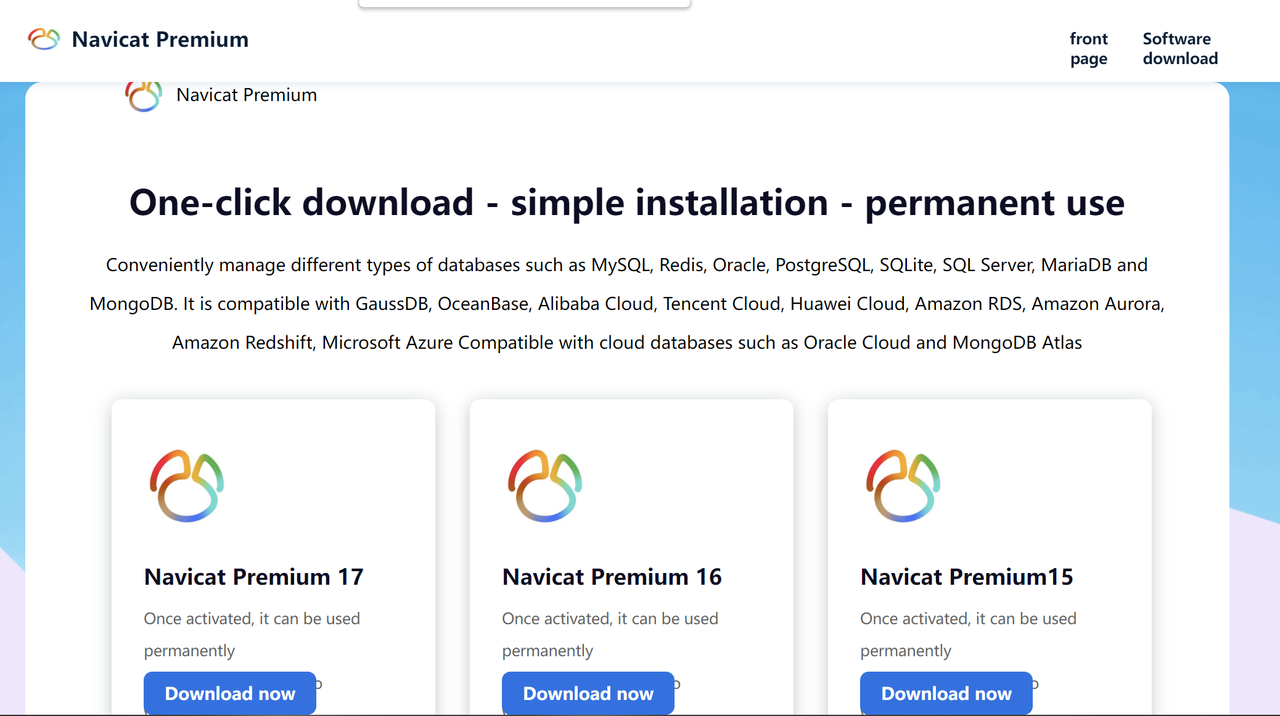
Task: Select the Navicat Premium 16 card title
Action: [612, 577]
